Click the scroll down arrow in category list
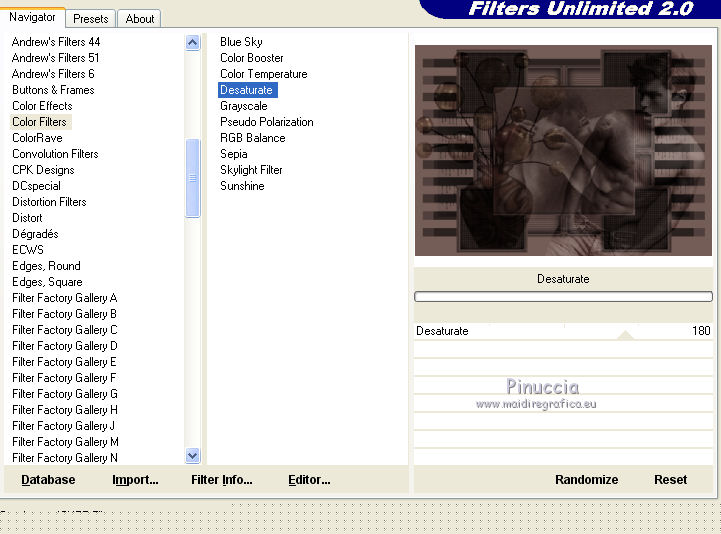Screen dimensions: 721x534 [193, 456]
